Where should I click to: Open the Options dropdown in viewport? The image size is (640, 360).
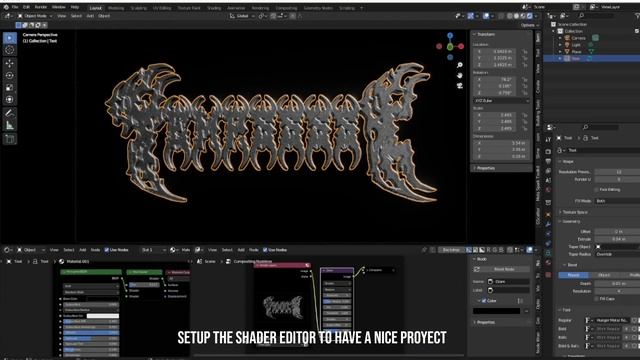tap(530, 25)
